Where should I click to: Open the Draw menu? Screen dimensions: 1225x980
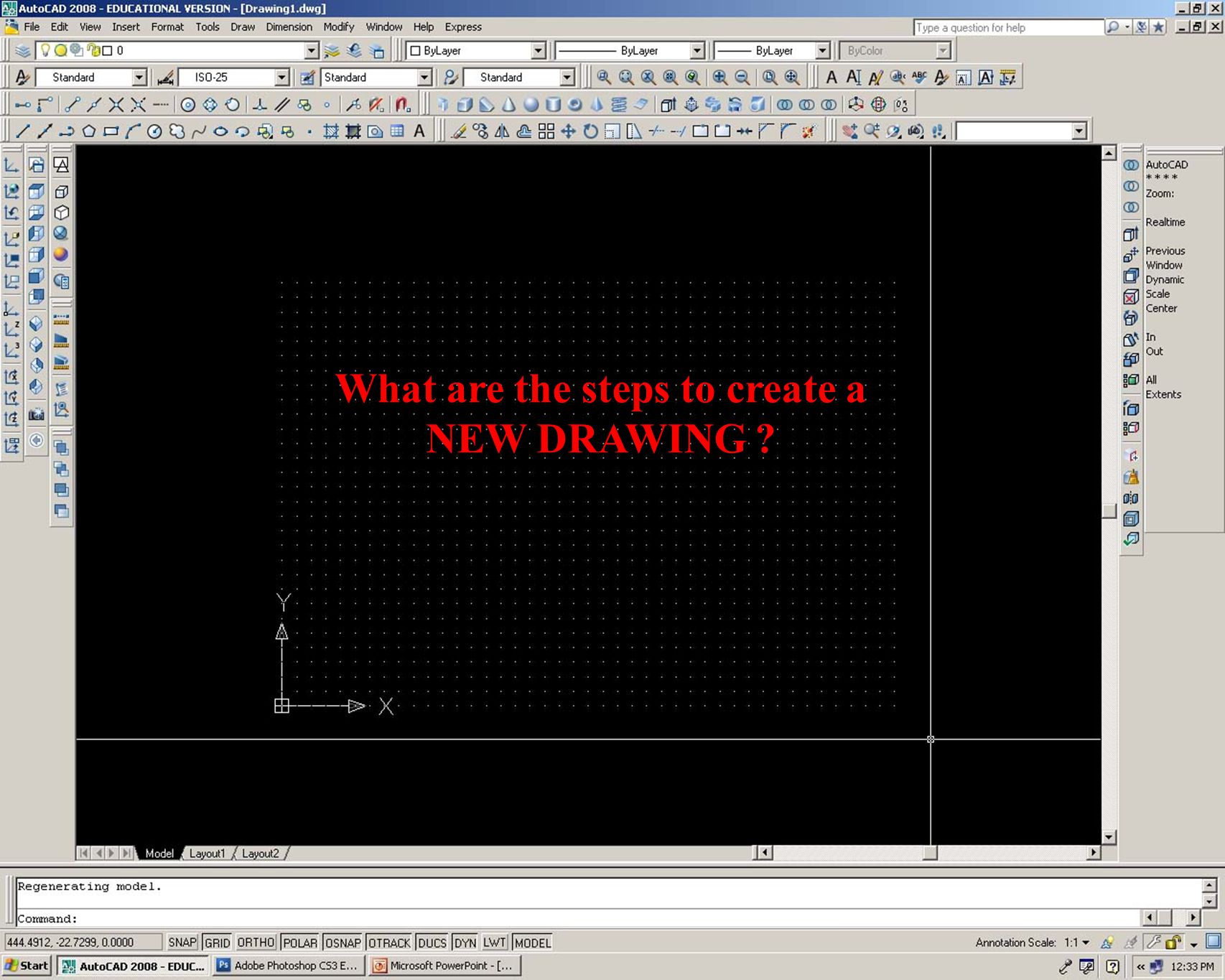tap(243, 27)
